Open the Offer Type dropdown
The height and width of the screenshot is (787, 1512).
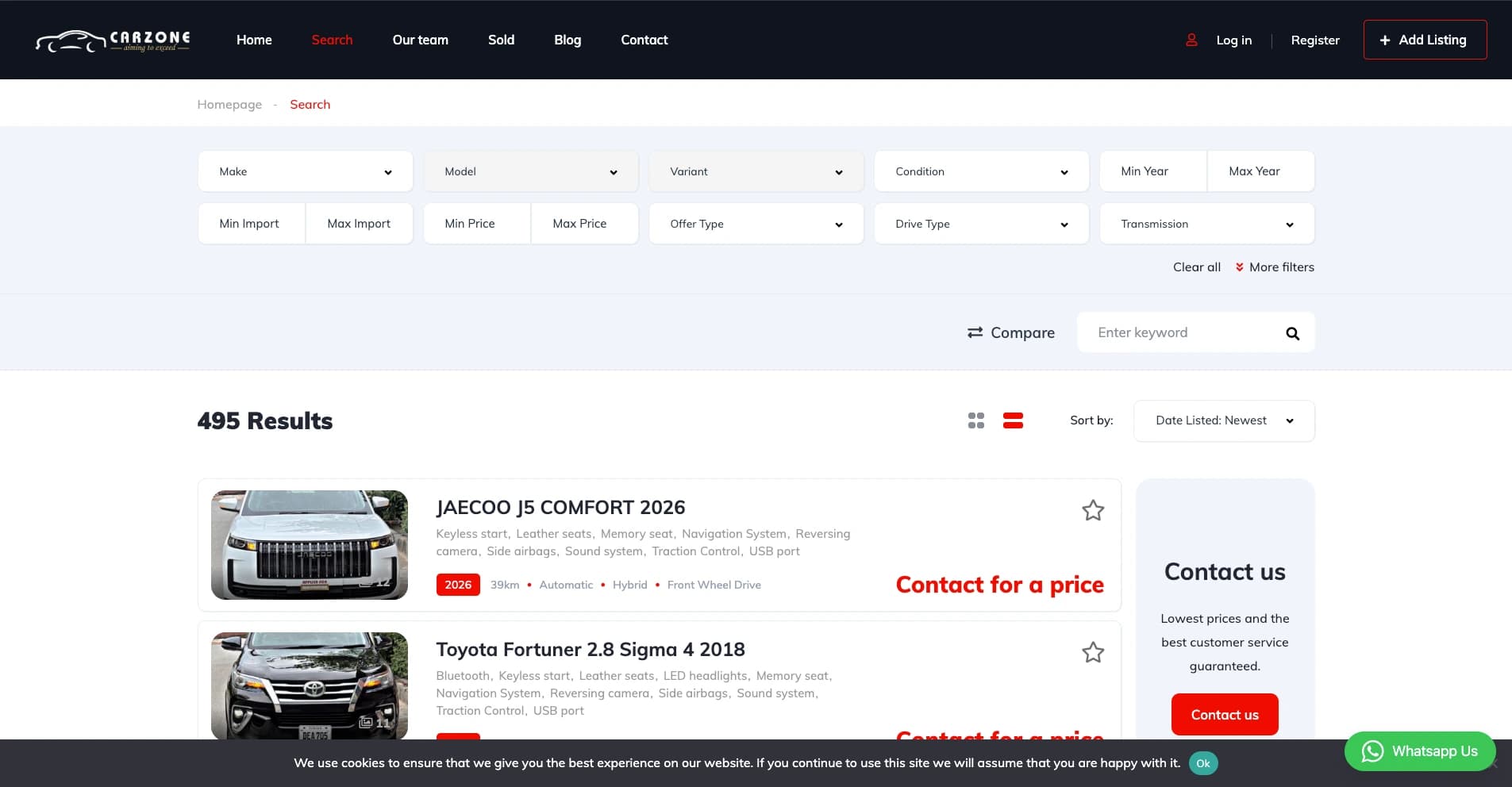pyautogui.click(x=756, y=224)
